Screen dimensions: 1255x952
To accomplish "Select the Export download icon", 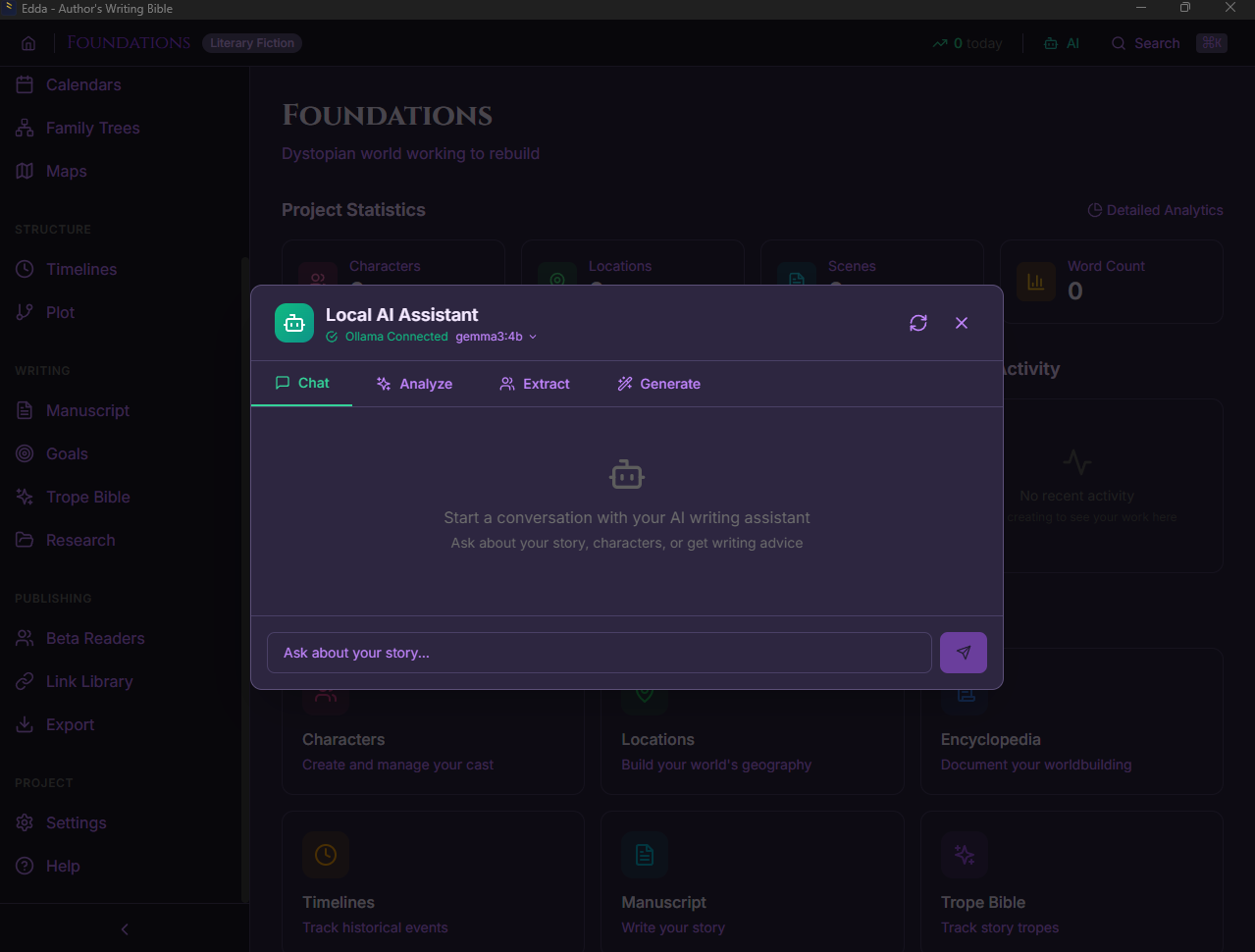I will pyautogui.click(x=24, y=724).
